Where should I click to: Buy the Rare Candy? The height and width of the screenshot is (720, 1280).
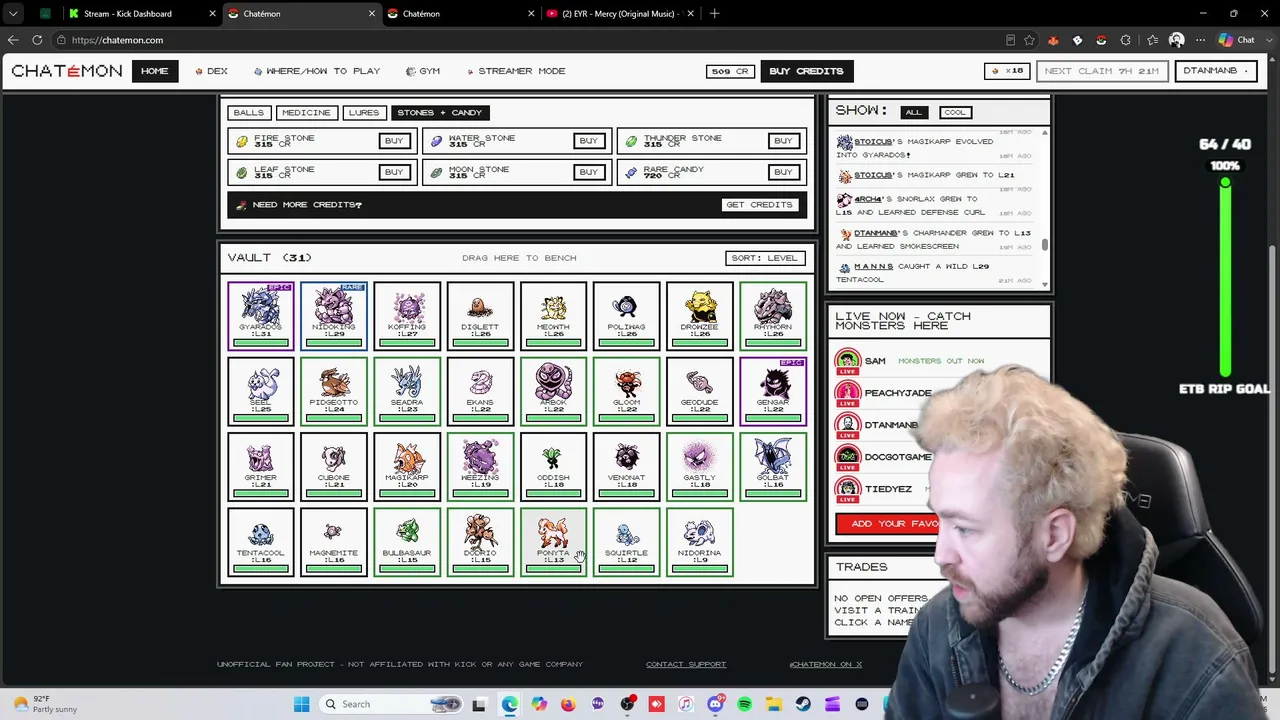(783, 172)
